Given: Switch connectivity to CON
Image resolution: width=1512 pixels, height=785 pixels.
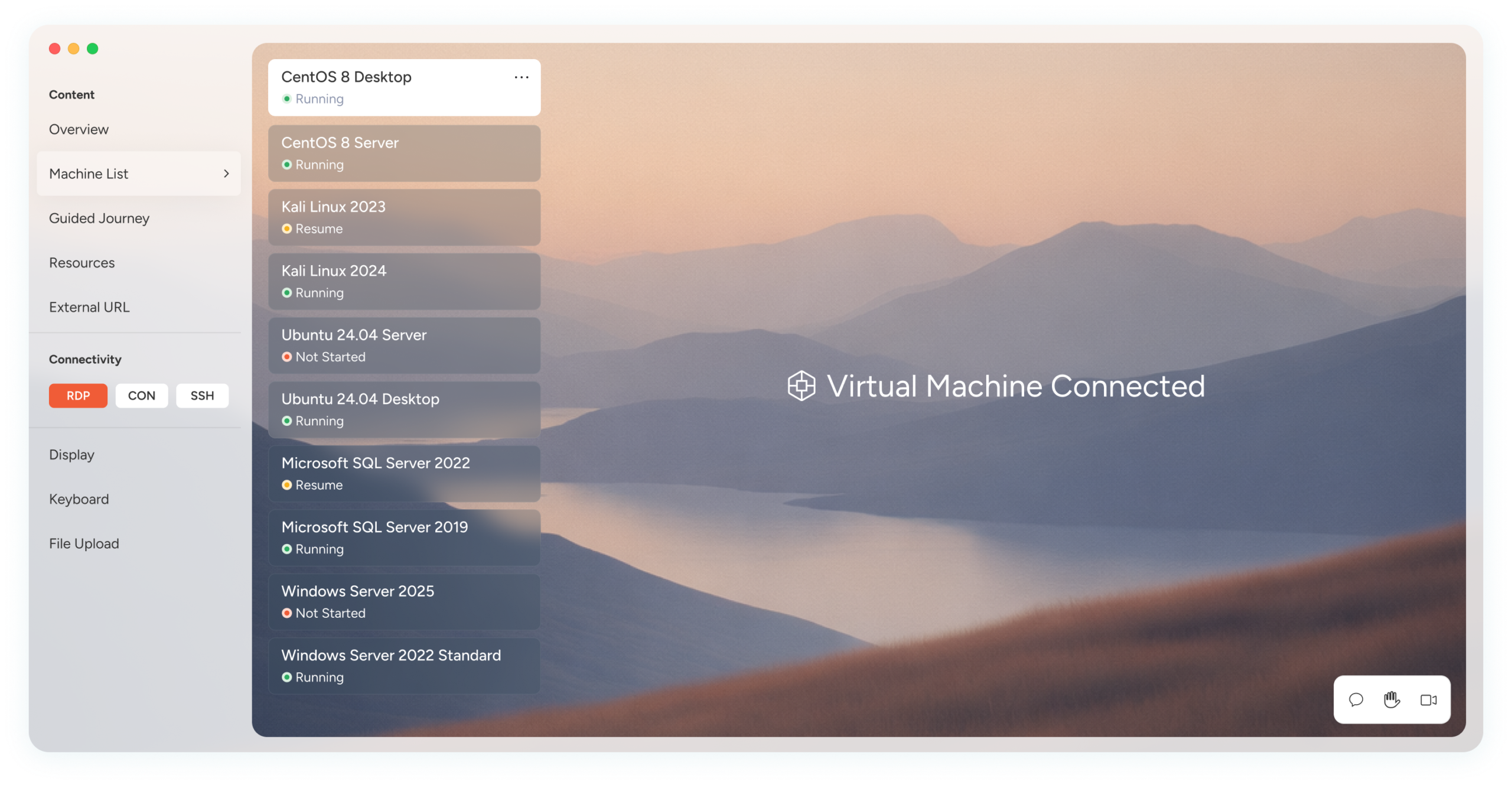Looking at the screenshot, I should click(142, 396).
